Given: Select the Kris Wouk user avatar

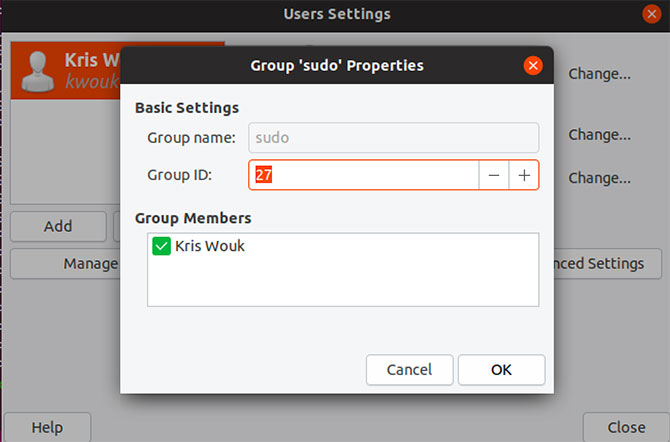Looking at the screenshot, I should pos(38,70).
